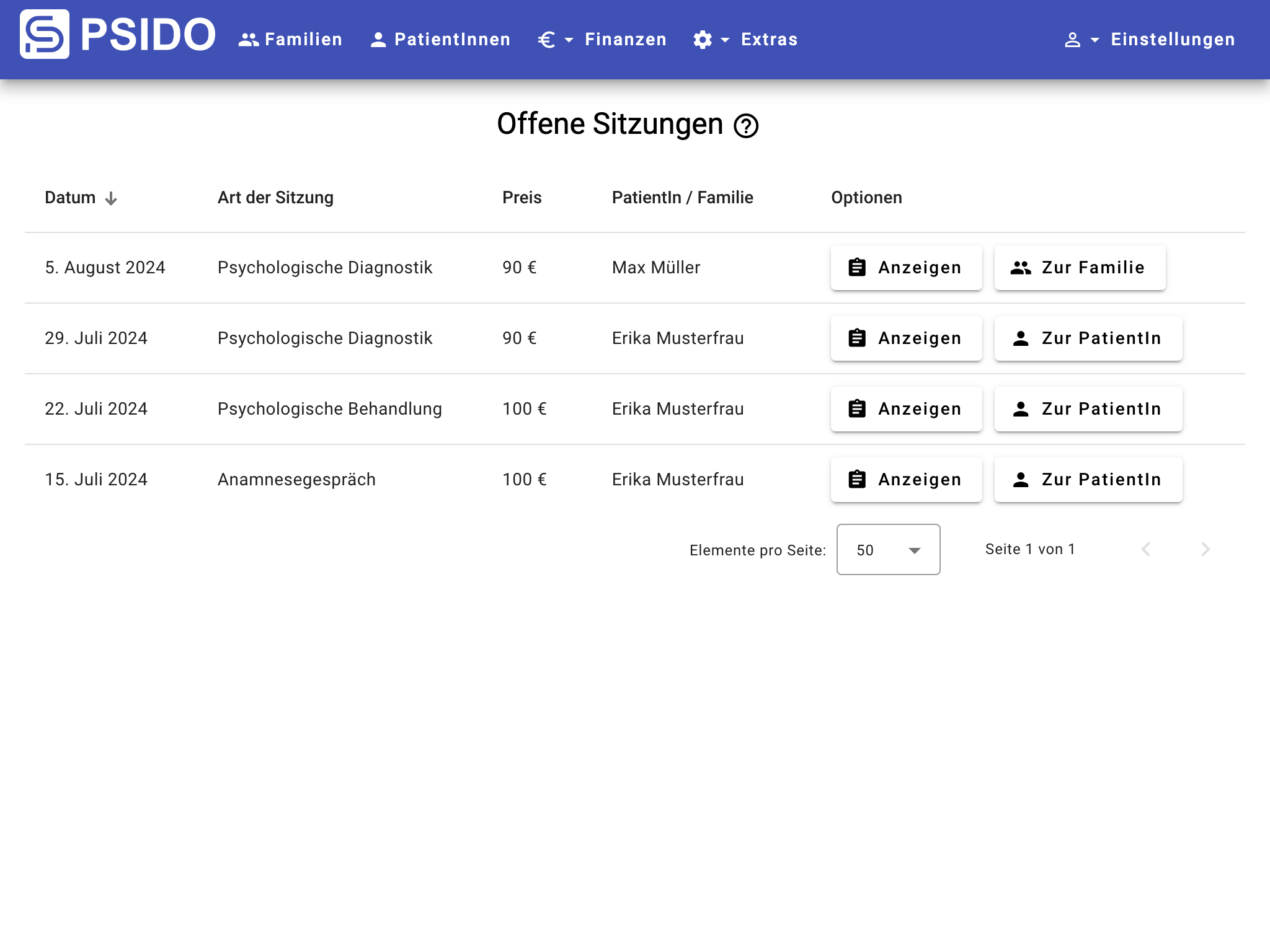Click the next page chevron
Image resolution: width=1270 pixels, height=952 pixels.
point(1206,549)
